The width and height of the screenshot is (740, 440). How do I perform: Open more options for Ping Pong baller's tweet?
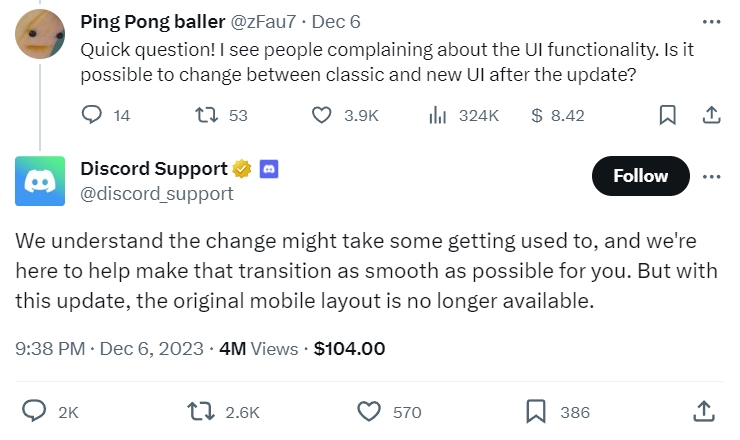(711, 22)
